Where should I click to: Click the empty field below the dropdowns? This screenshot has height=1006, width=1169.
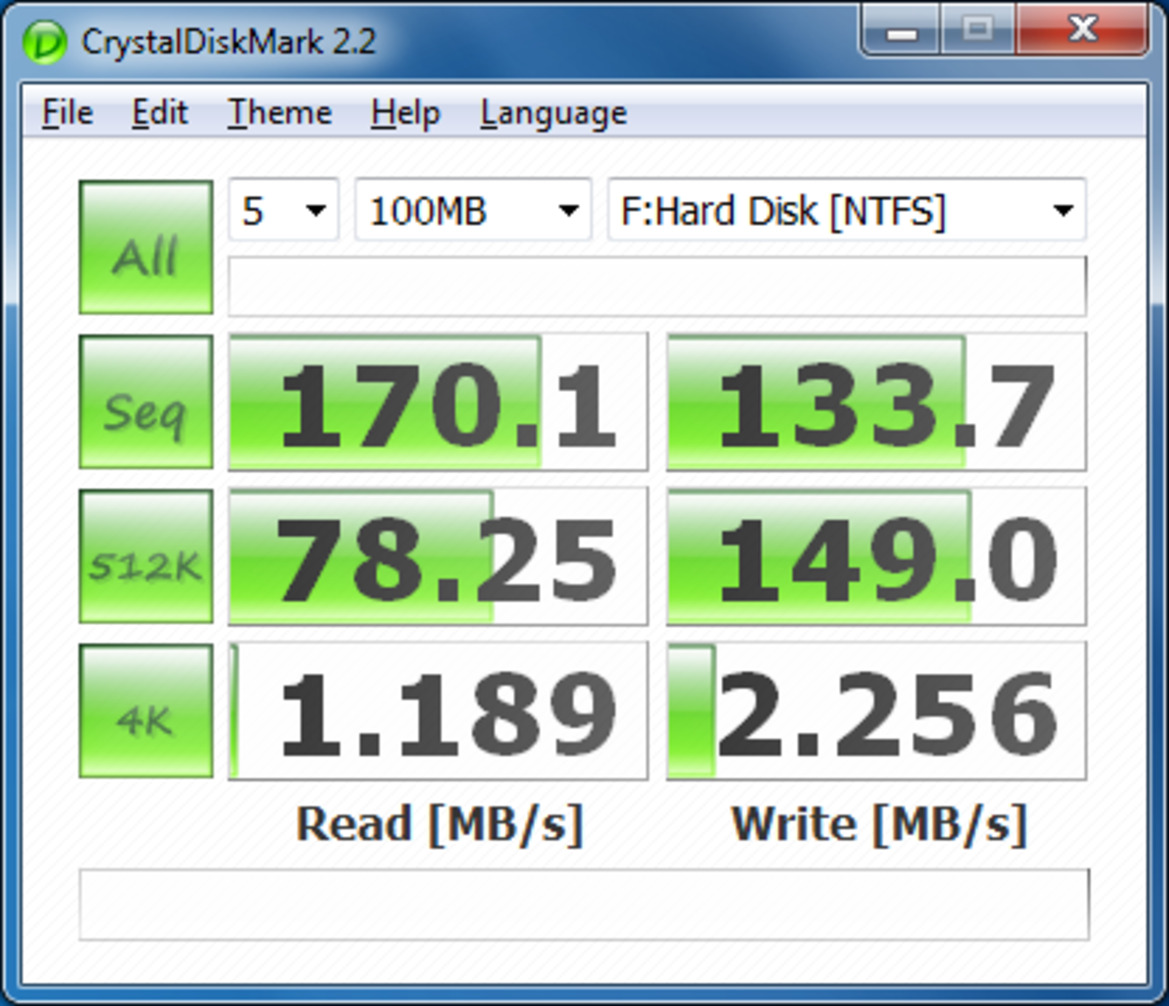click(657, 286)
